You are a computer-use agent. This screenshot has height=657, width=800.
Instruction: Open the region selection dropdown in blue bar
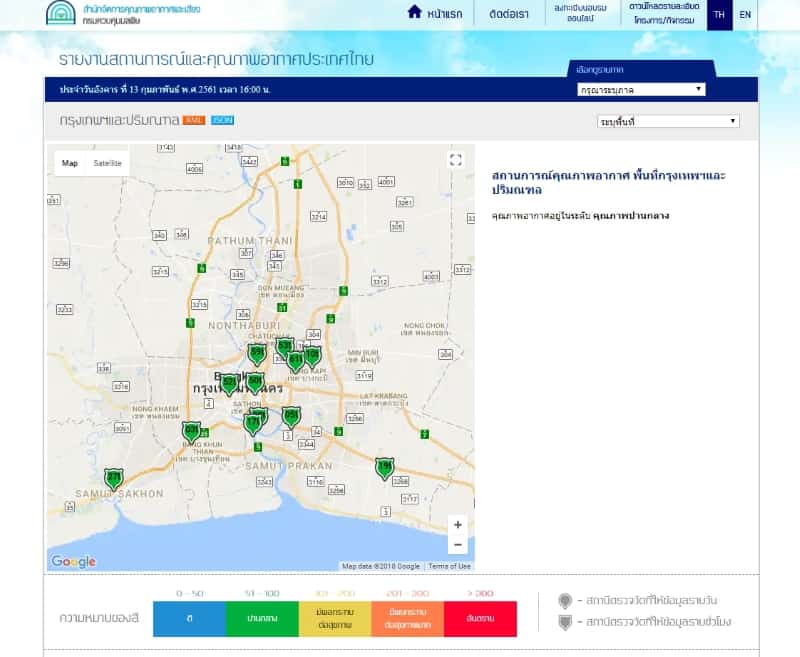pos(641,90)
